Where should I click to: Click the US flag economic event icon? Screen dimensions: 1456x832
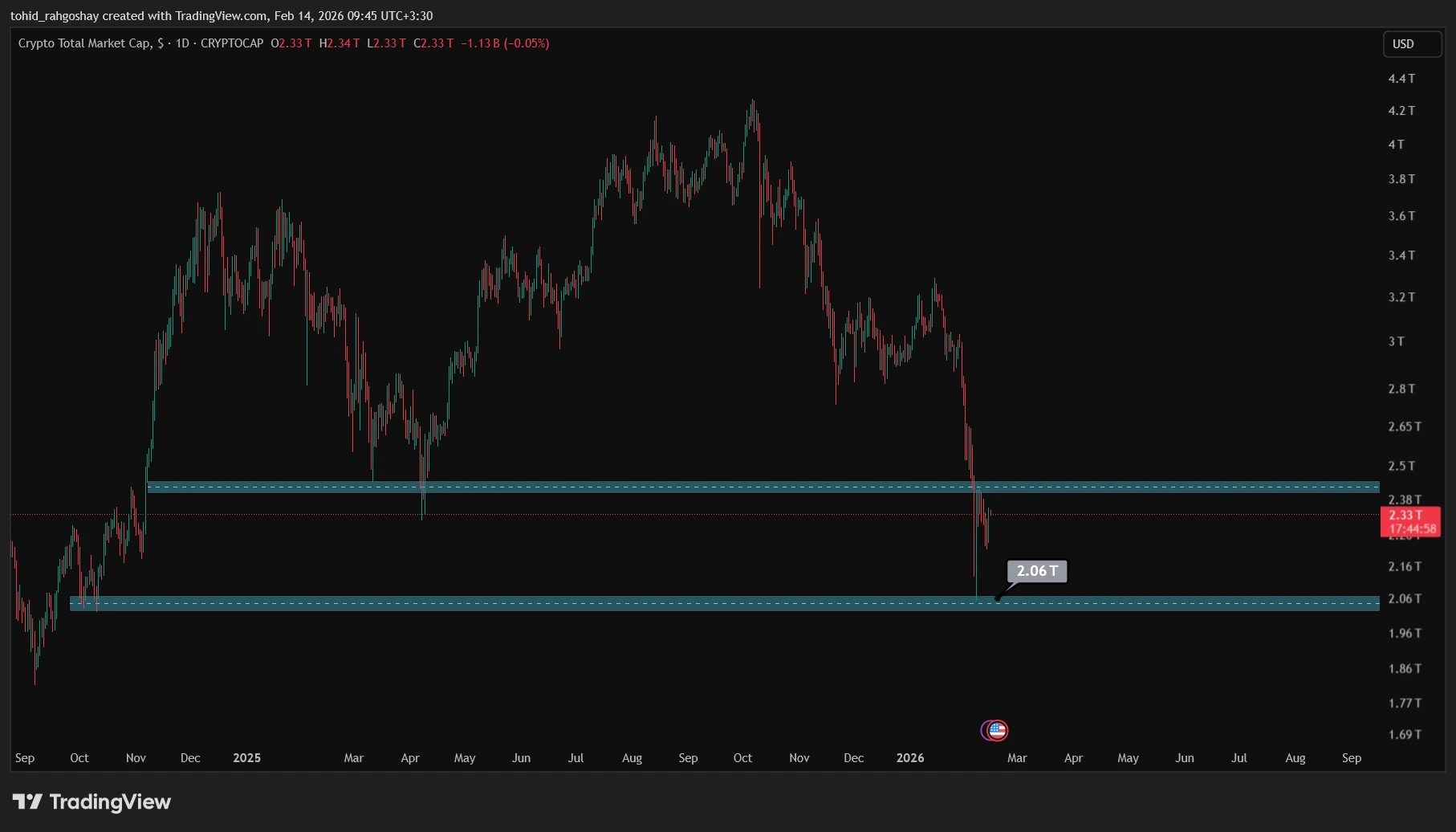click(997, 730)
